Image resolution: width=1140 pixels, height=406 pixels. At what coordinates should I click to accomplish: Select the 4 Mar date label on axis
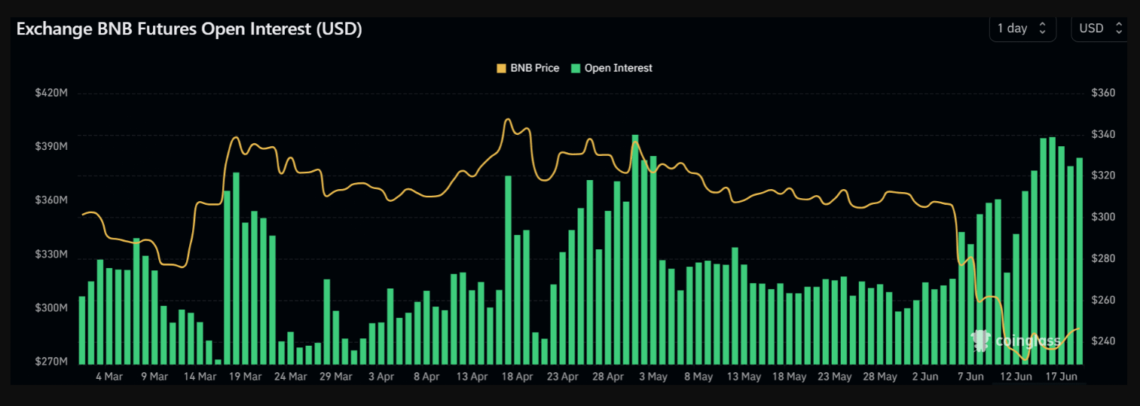(110, 377)
